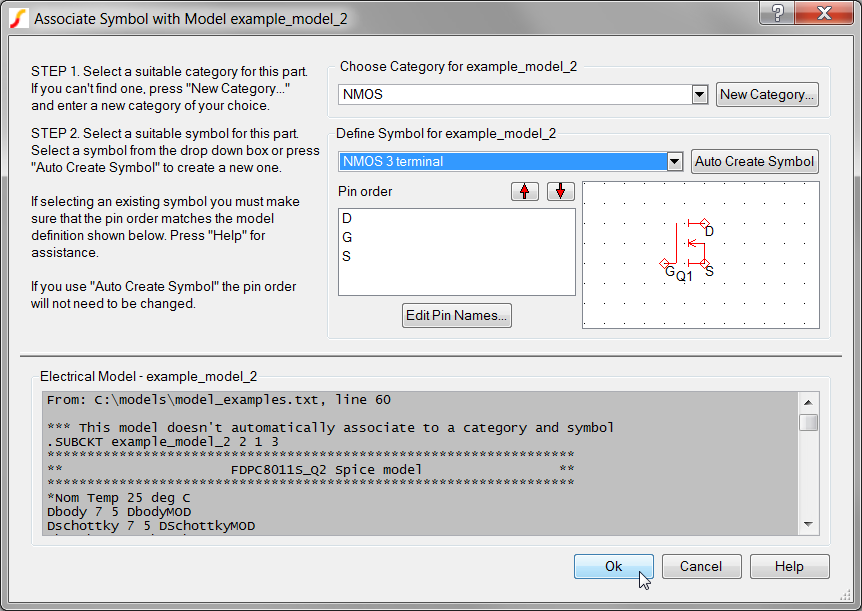Viewport: 862px width, 611px height.
Task: Click the Cancel button
Action: pos(701,566)
